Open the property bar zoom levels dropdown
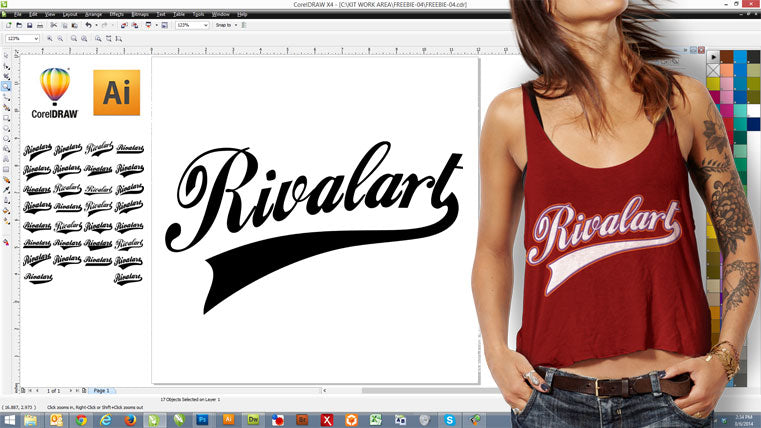Image resolution: width=761 pixels, height=428 pixels. pyautogui.click(x=36, y=39)
